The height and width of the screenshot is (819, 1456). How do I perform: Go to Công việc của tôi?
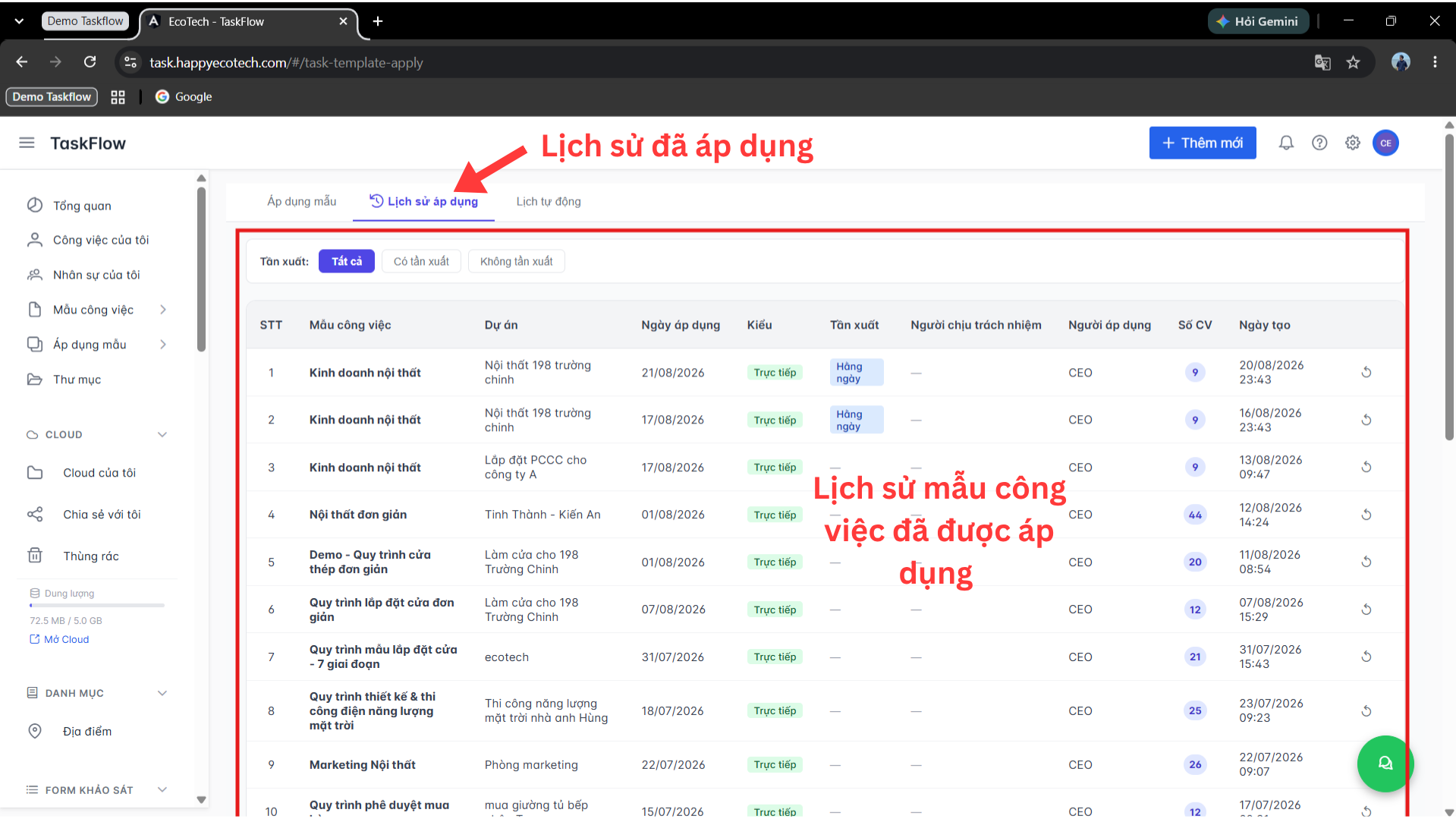click(100, 240)
